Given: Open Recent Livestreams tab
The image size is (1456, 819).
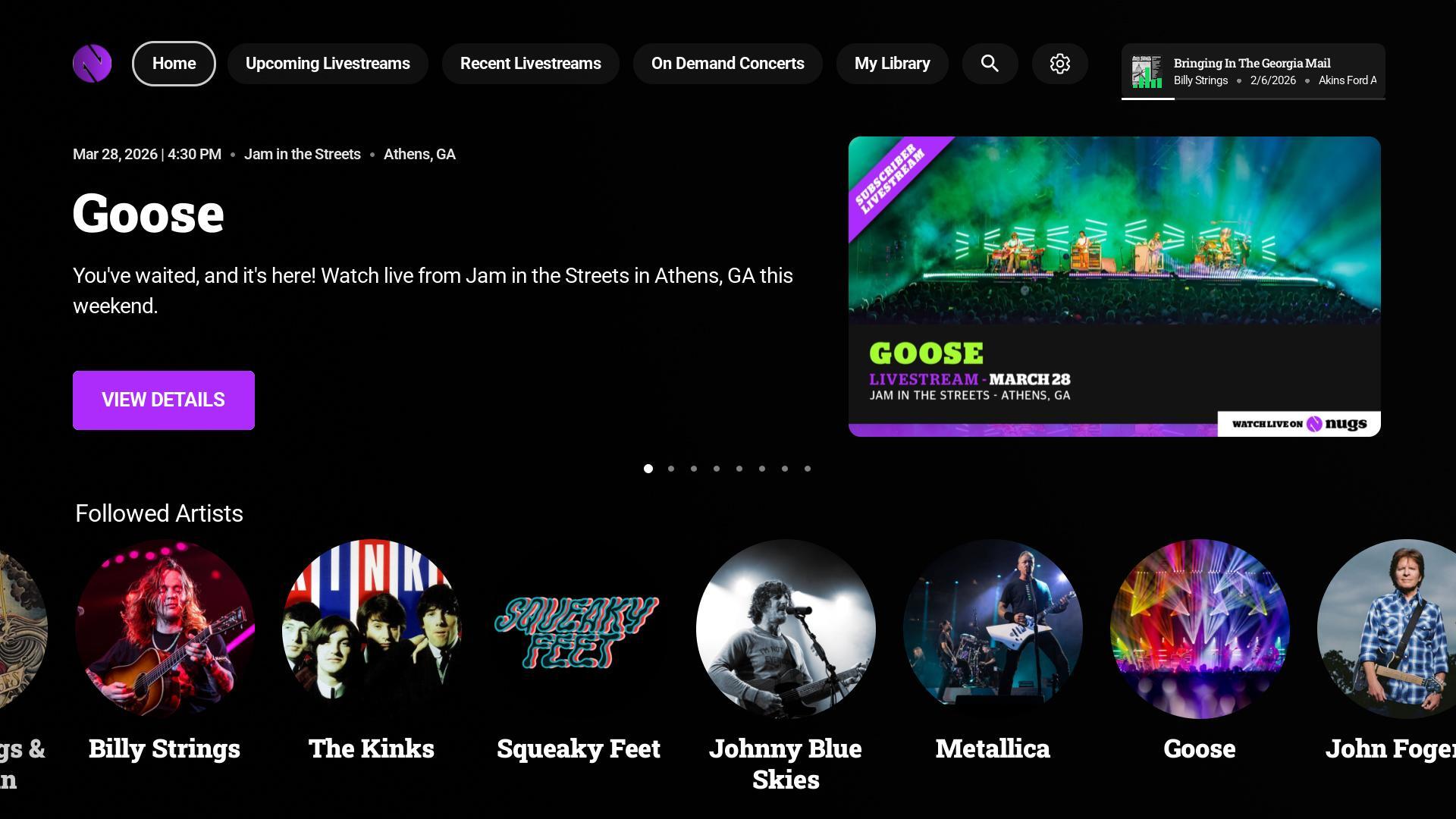Looking at the screenshot, I should tap(530, 64).
